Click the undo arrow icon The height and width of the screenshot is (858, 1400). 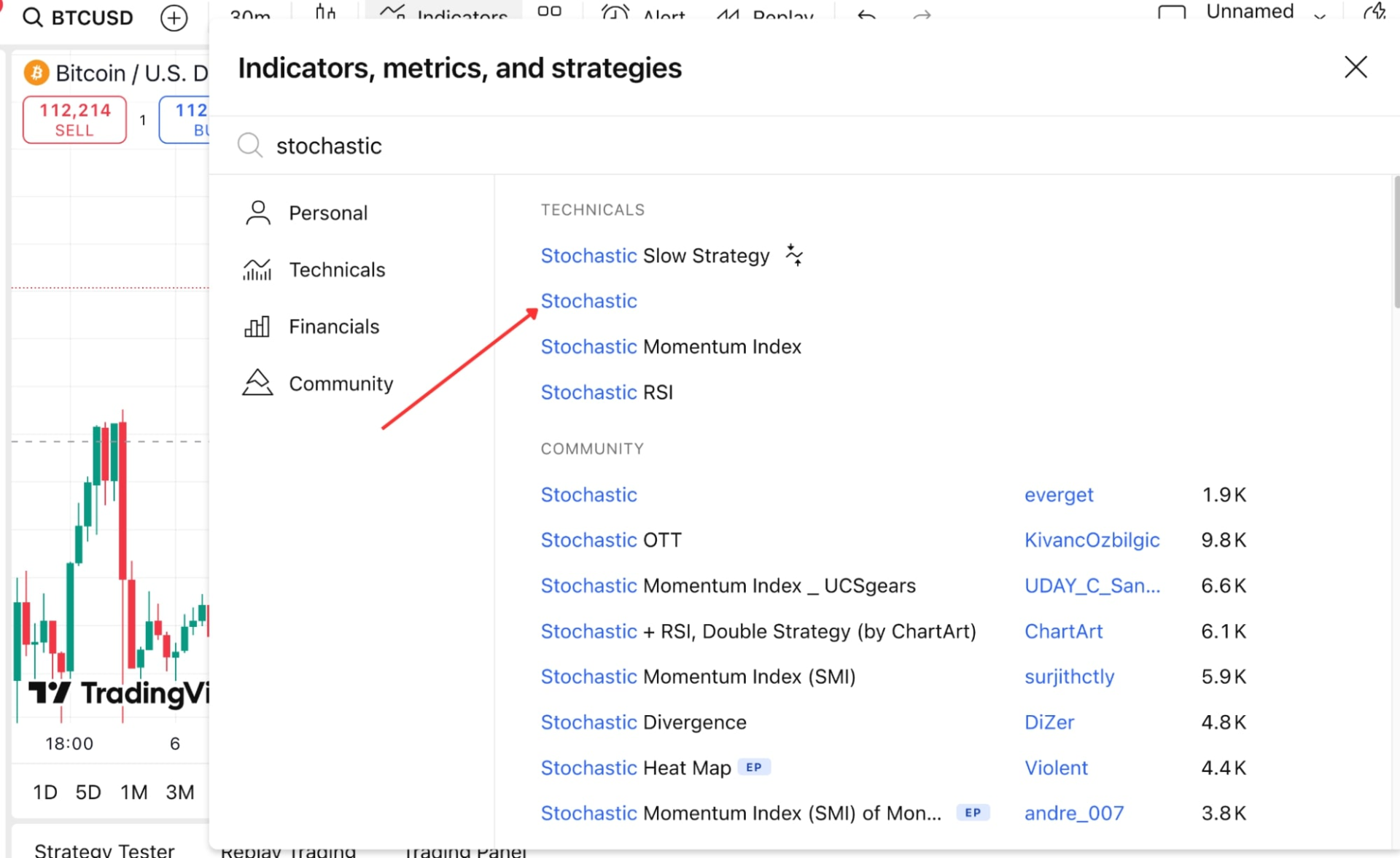[866, 15]
